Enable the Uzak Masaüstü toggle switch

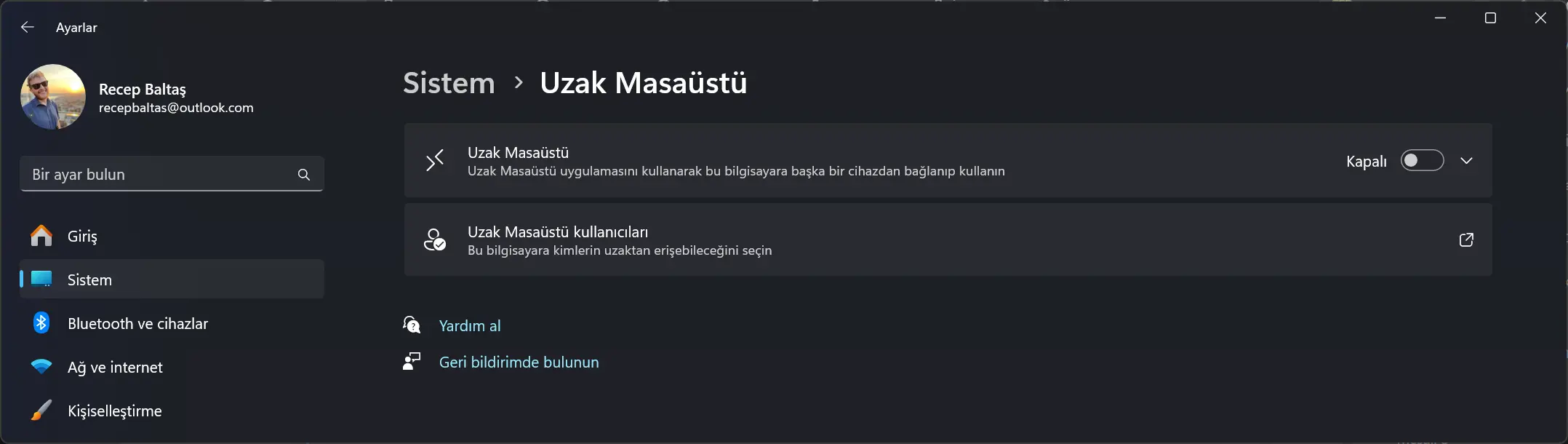1422,160
